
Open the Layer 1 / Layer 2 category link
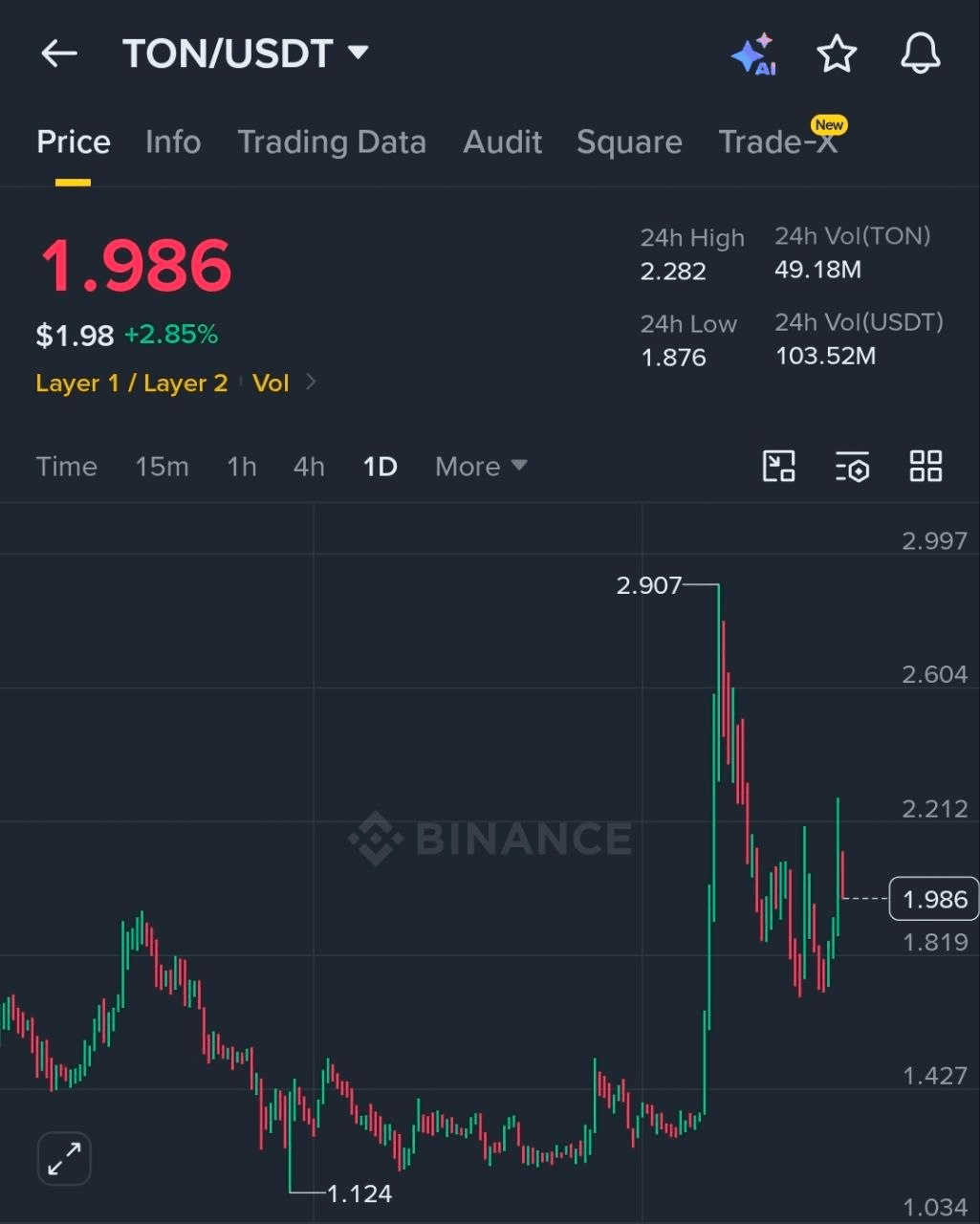tap(132, 383)
